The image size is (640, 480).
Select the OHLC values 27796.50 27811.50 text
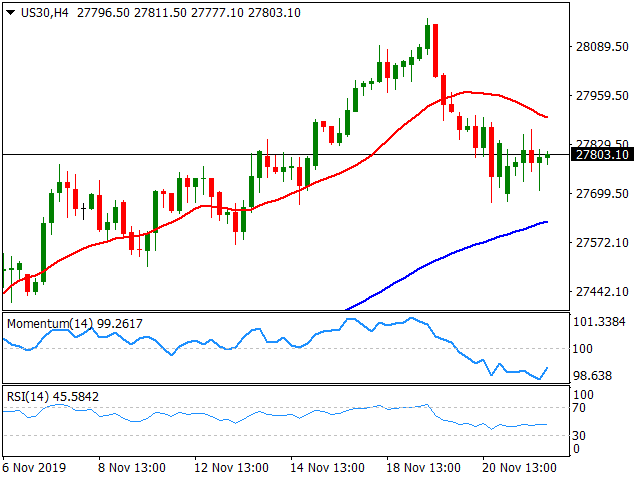(x=132, y=13)
